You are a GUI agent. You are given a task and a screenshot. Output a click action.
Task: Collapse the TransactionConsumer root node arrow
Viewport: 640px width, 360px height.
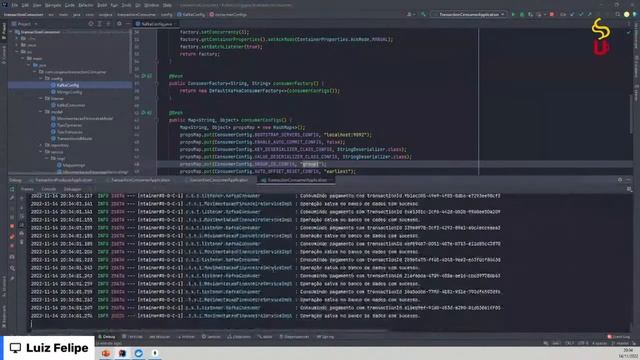11,32
